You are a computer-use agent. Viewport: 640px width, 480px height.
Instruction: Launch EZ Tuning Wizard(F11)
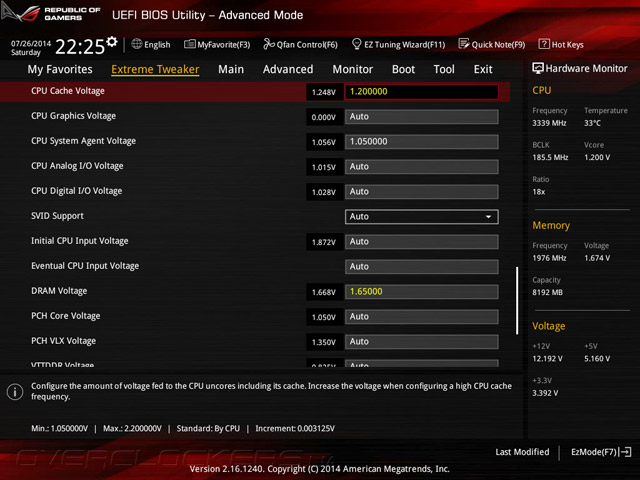click(398, 44)
